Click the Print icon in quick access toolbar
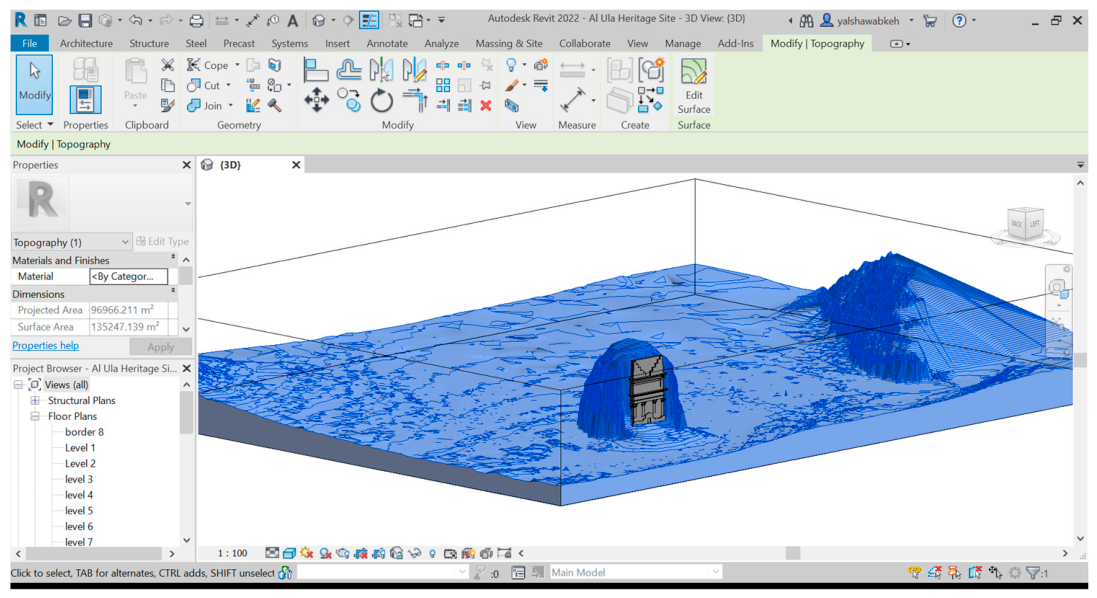 pyautogui.click(x=197, y=21)
